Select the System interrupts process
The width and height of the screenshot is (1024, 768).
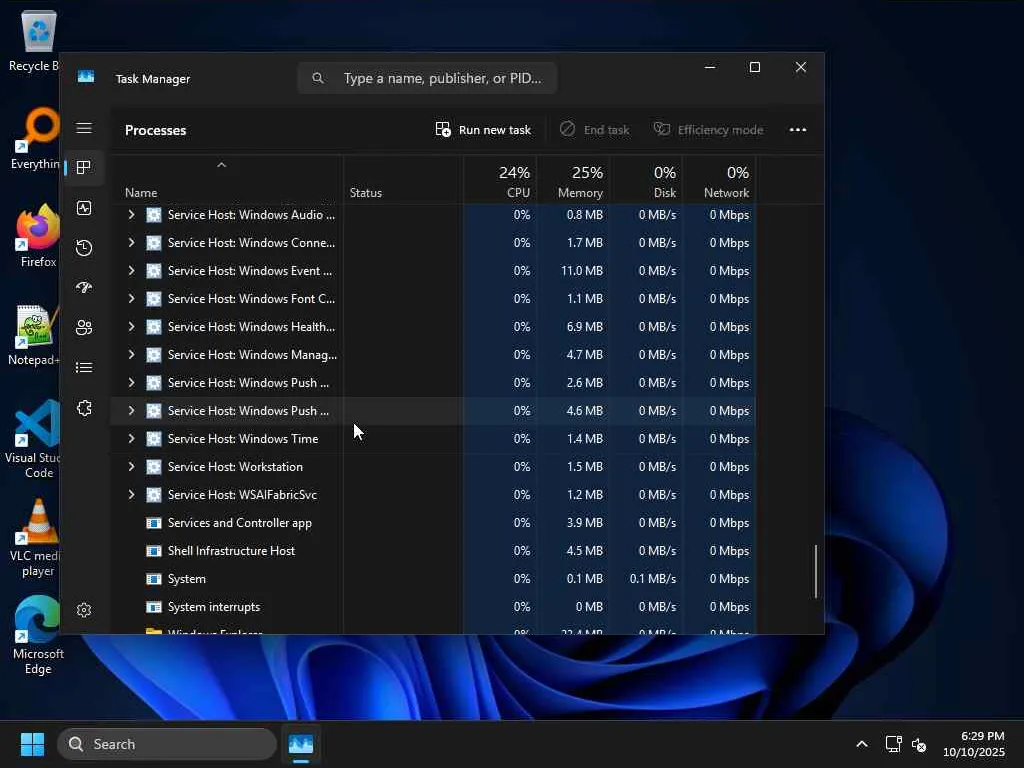[x=214, y=607]
